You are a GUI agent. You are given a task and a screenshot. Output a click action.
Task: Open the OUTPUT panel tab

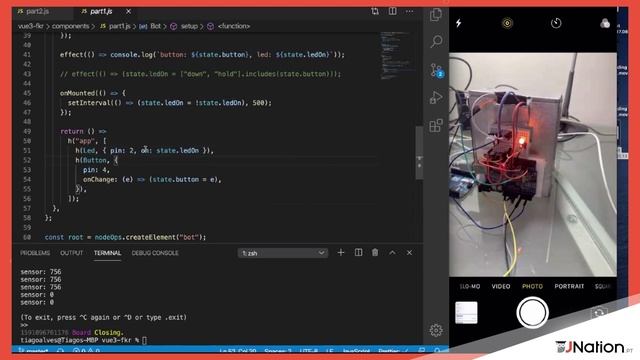pyautogui.click(x=71, y=253)
